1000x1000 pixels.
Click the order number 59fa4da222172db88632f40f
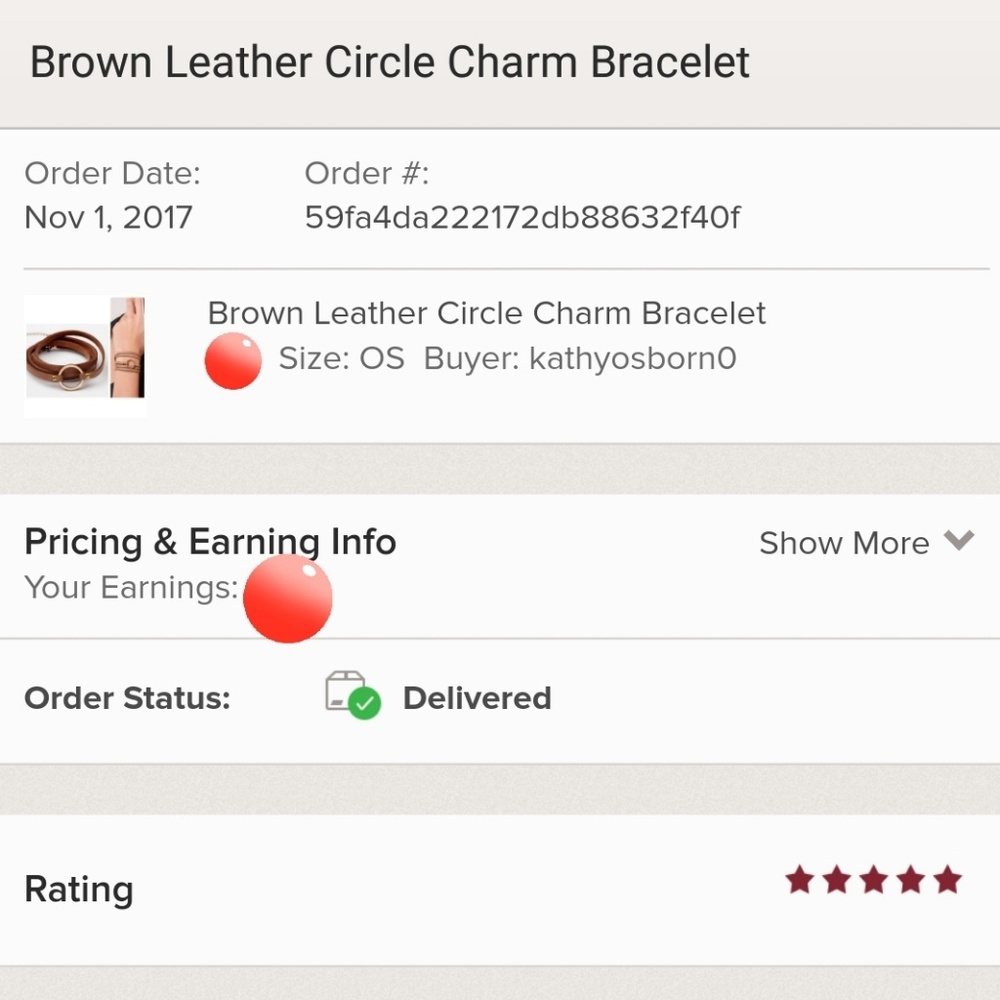pos(521,217)
